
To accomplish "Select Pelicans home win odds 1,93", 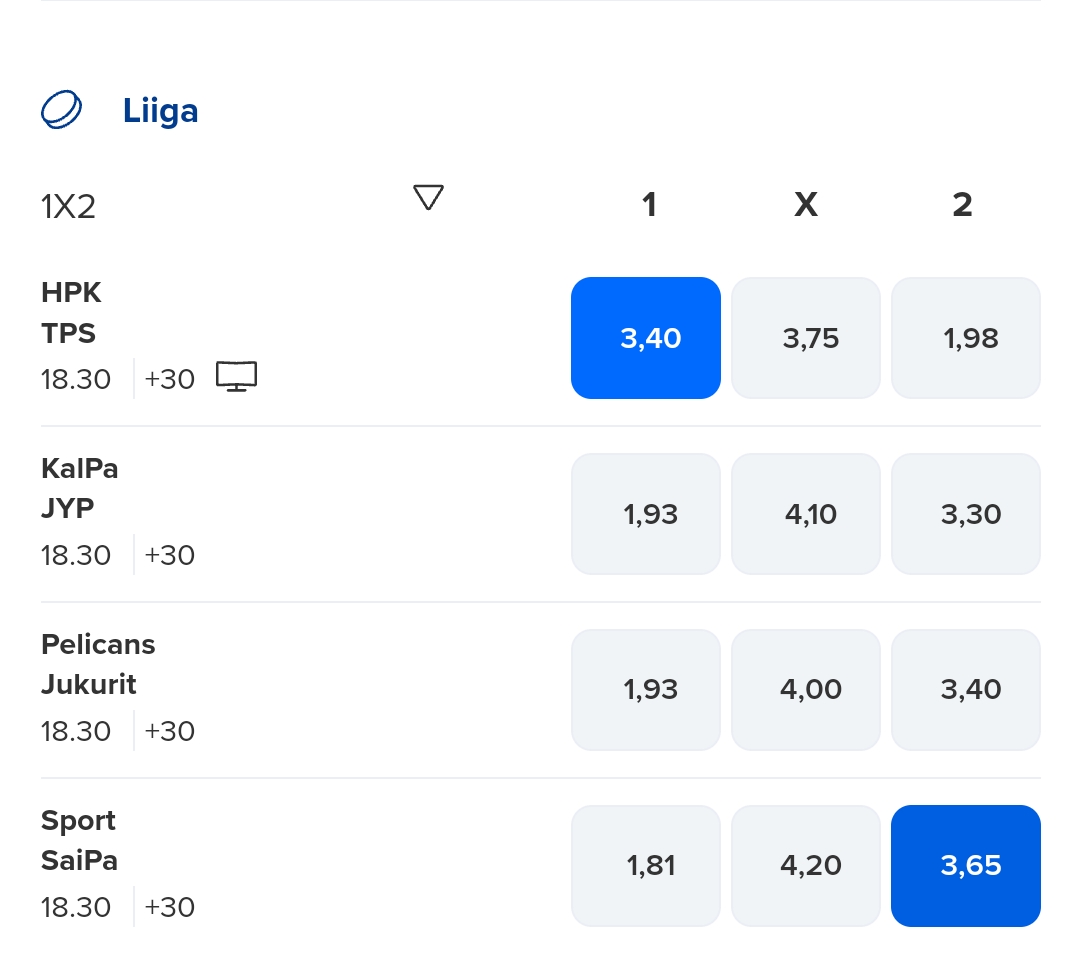I will coord(646,690).
